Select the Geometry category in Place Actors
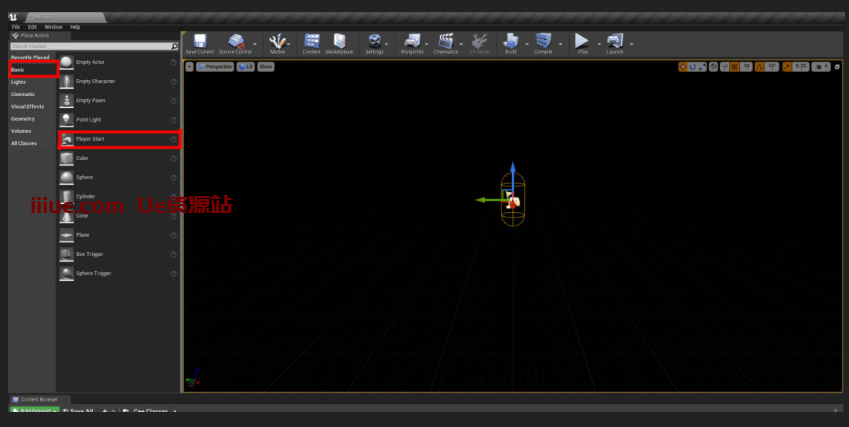The image size is (849, 427). point(23,118)
